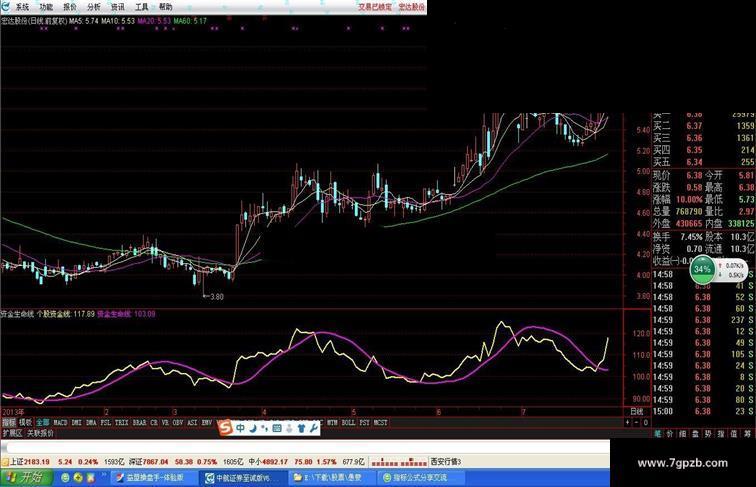
Task: Select the 筹 tab in quote panel
Action: click(x=747, y=434)
